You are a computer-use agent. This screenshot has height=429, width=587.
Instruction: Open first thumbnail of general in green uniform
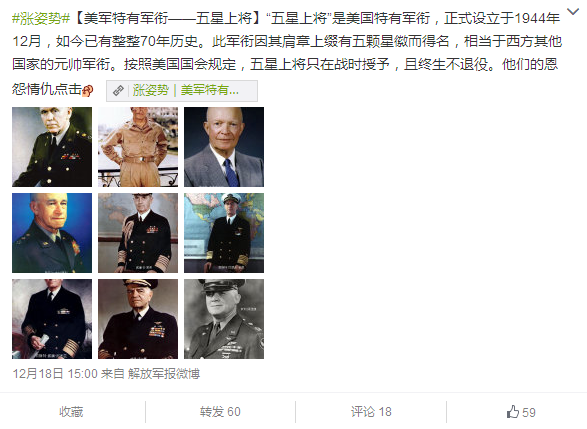tap(52, 147)
